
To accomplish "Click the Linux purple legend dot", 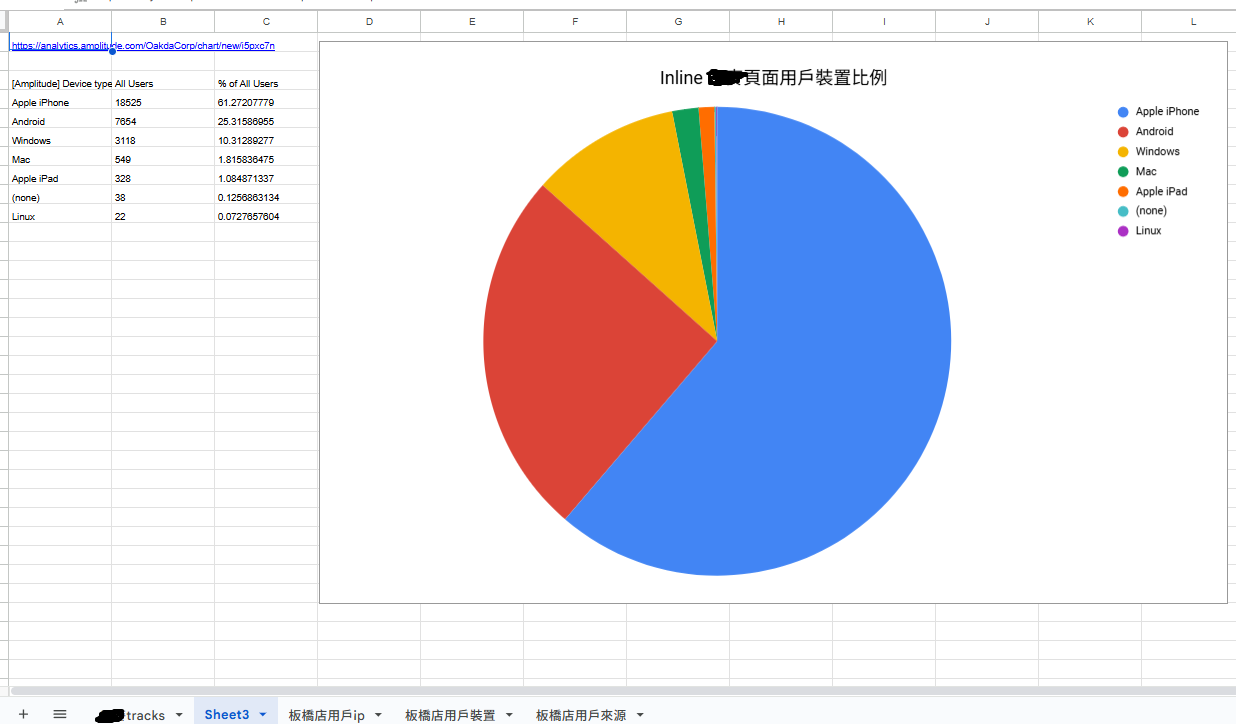I will click(1124, 231).
